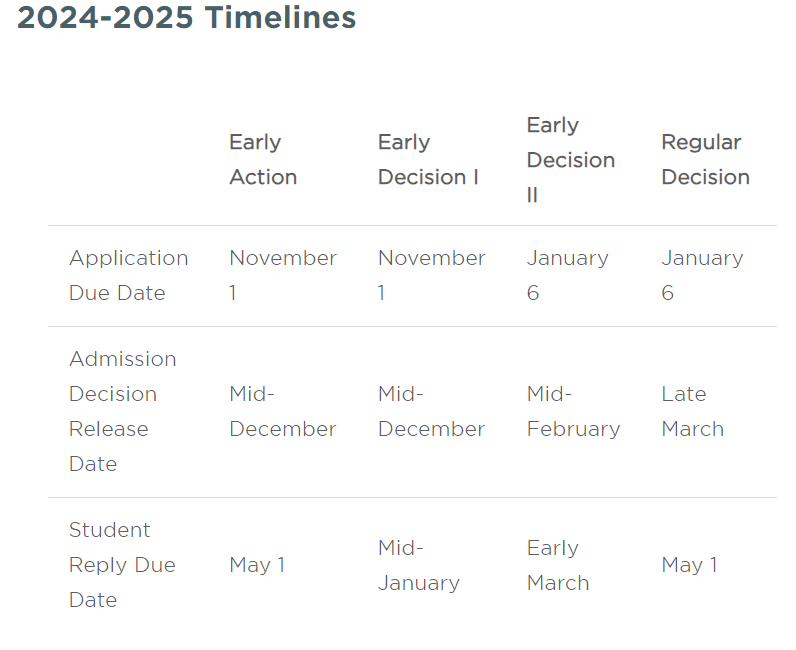The width and height of the screenshot is (796, 650).
Task: Click Early Action's May 1 reply date
Action: [x=257, y=565]
